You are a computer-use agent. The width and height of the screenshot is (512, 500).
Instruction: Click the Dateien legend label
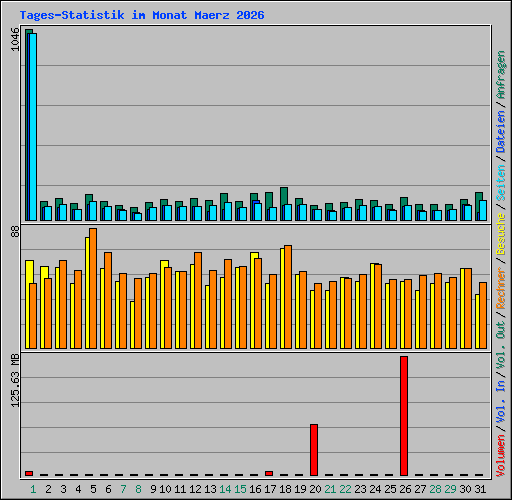pos(501,132)
